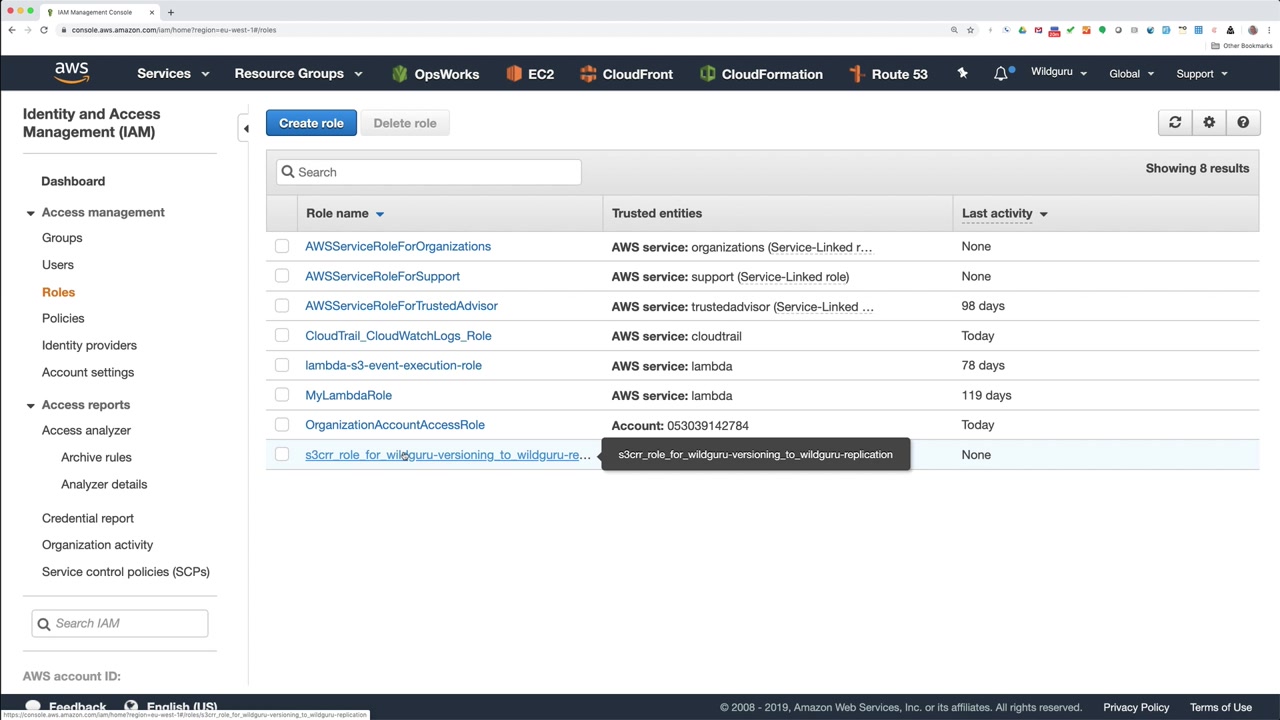Click the AWS logo home icon
The width and height of the screenshot is (1280, 720).
click(x=72, y=73)
